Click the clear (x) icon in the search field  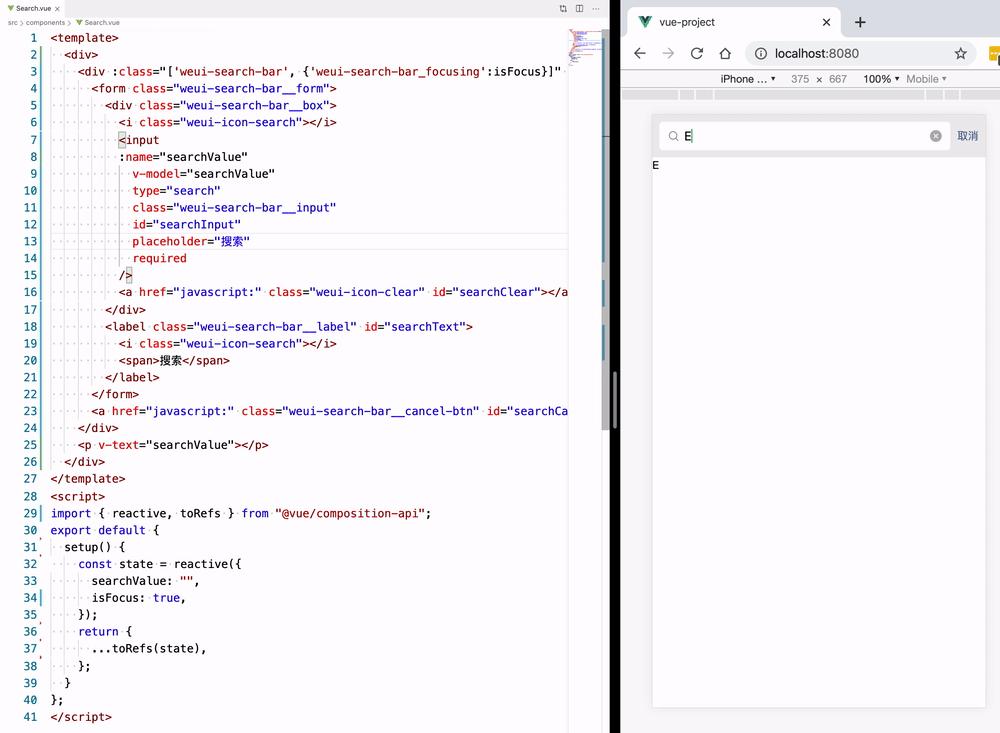936,135
